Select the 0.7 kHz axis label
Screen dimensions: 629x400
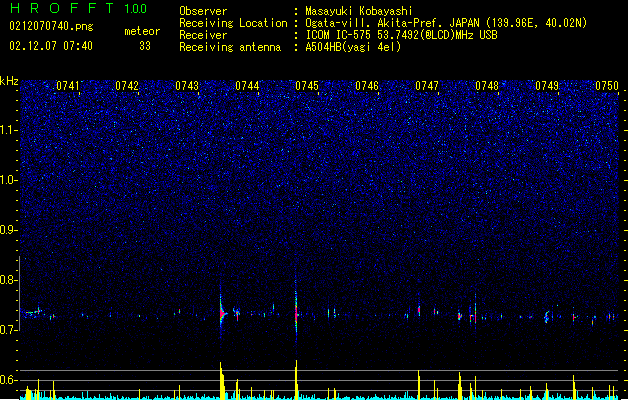9,330
